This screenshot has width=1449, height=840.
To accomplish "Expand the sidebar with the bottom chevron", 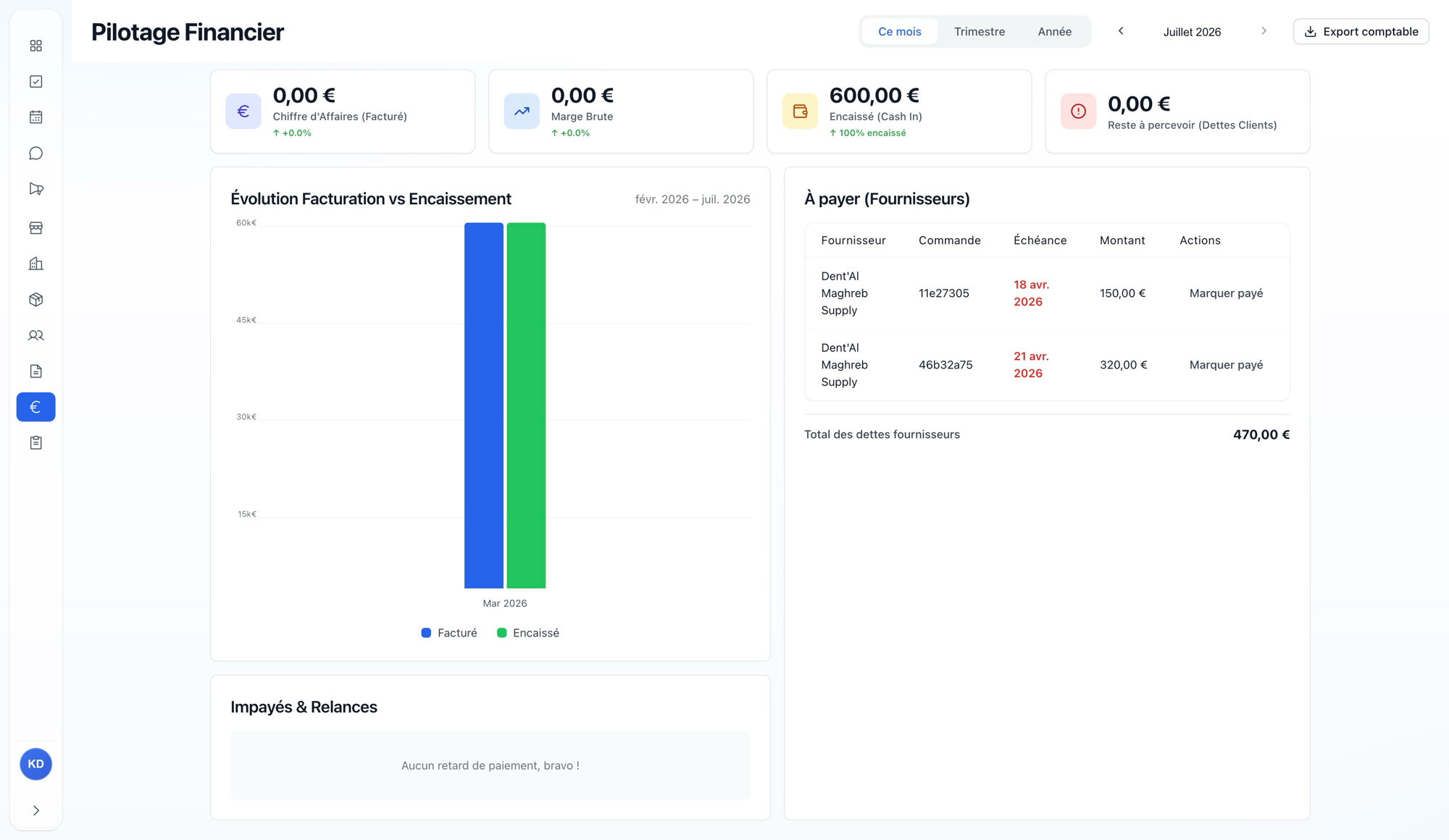I will 36,810.
